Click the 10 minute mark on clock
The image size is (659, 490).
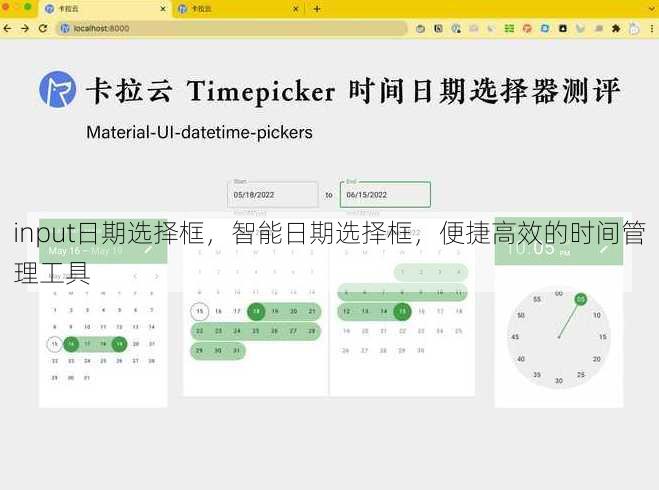tap(597, 315)
